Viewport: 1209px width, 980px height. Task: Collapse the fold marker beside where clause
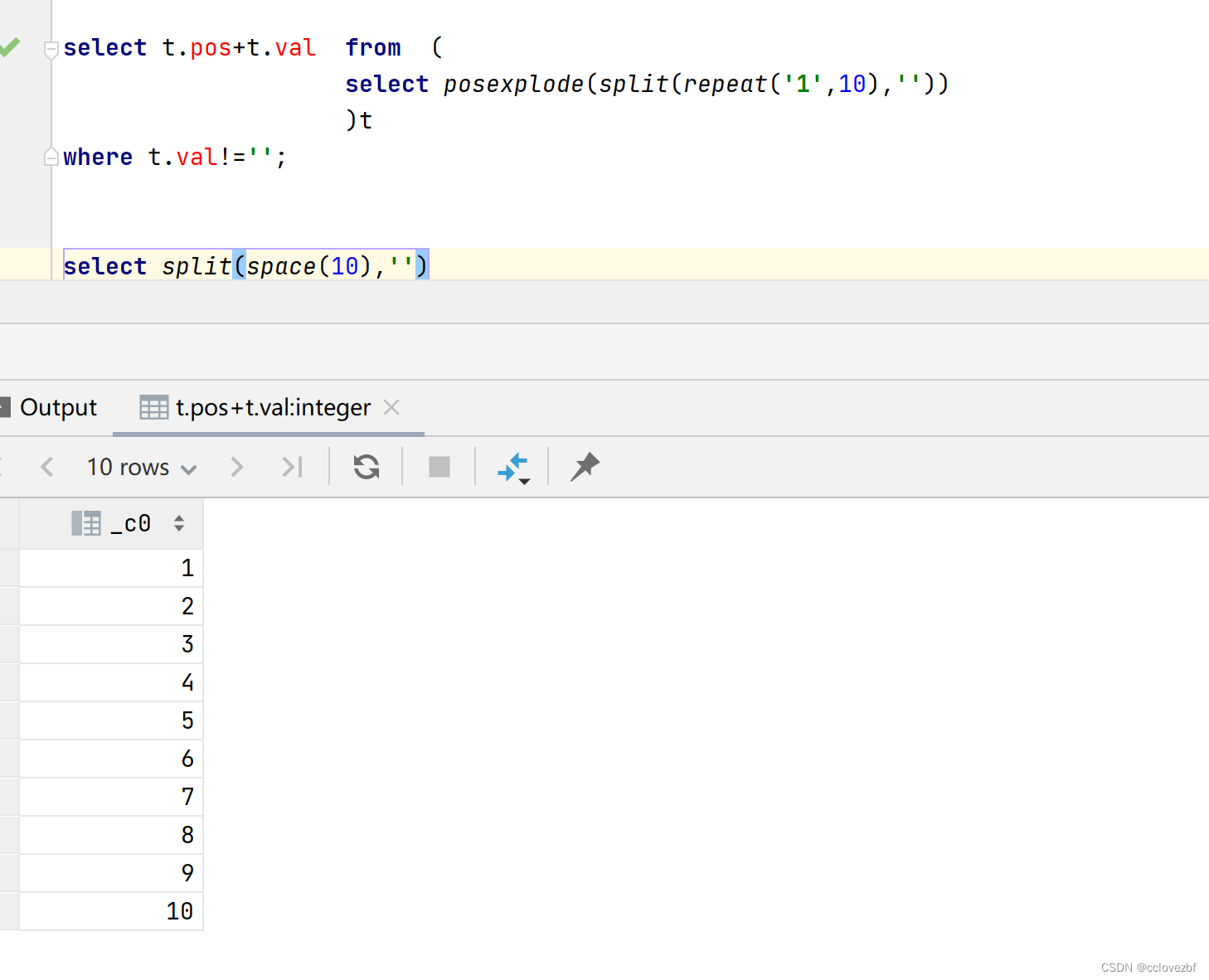coord(51,156)
